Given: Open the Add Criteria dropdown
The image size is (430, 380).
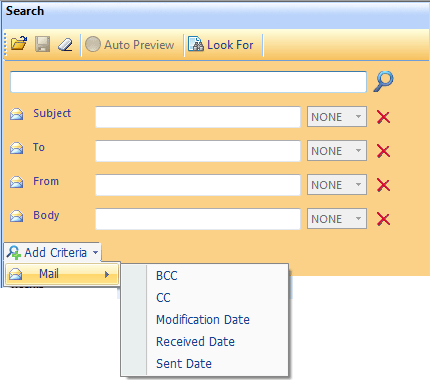Looking at the screenshot, I should coord(53,252).
